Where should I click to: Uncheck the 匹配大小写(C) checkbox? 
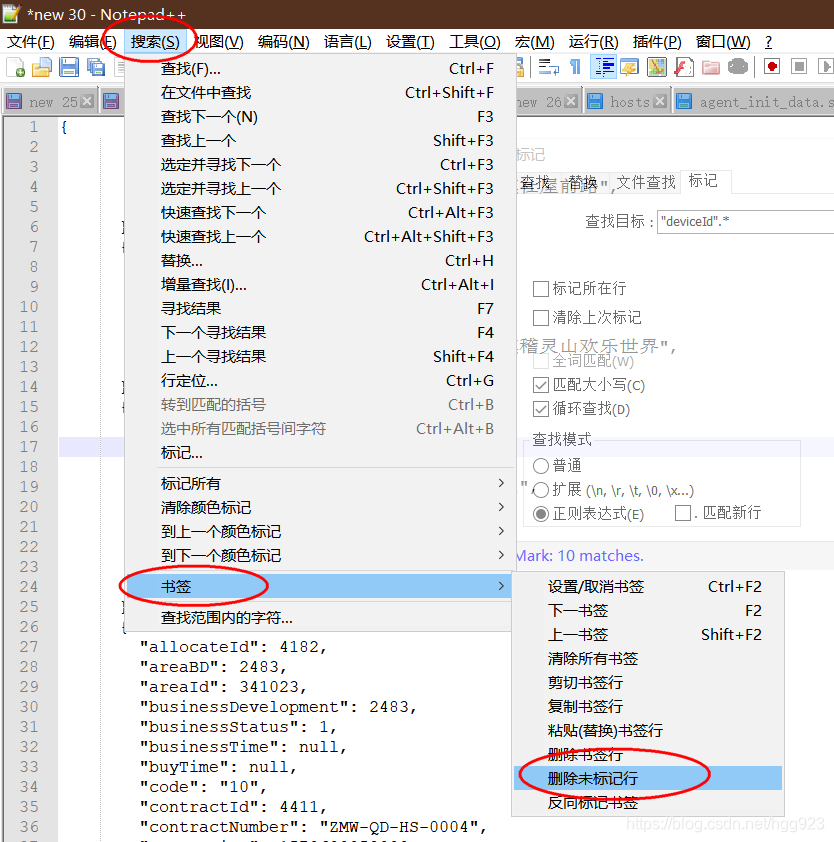(x=540, y=385)
